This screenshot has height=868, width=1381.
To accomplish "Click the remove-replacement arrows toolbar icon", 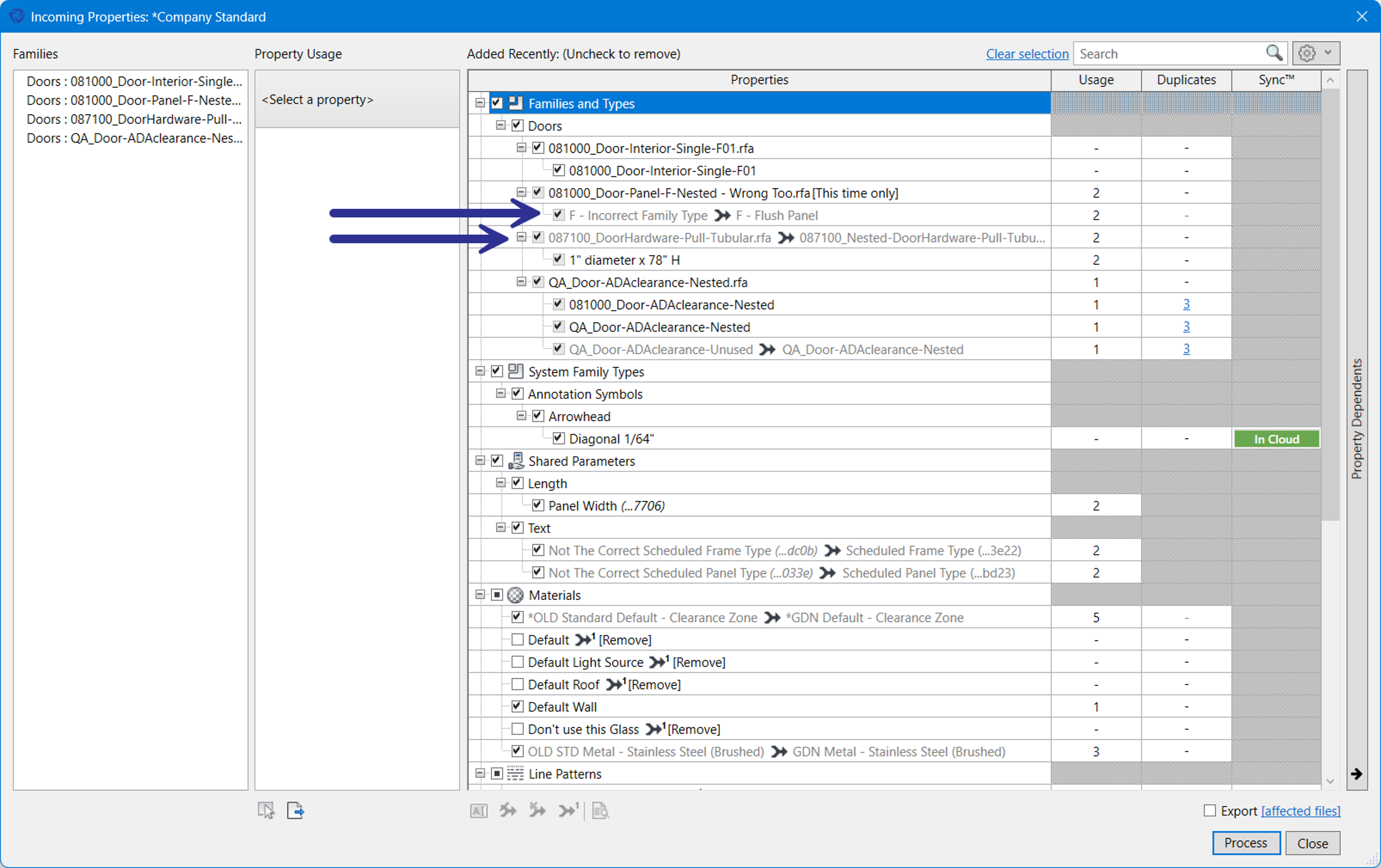I will (x=537, y=810).
